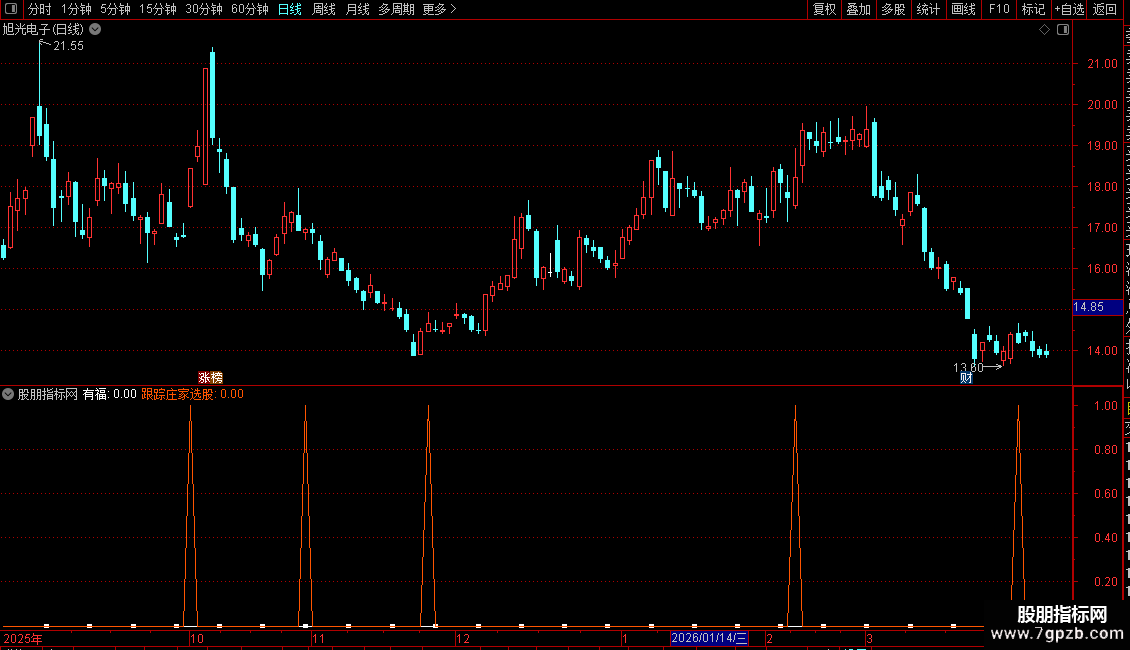Click the 14.85 price cursor label

1097,307
